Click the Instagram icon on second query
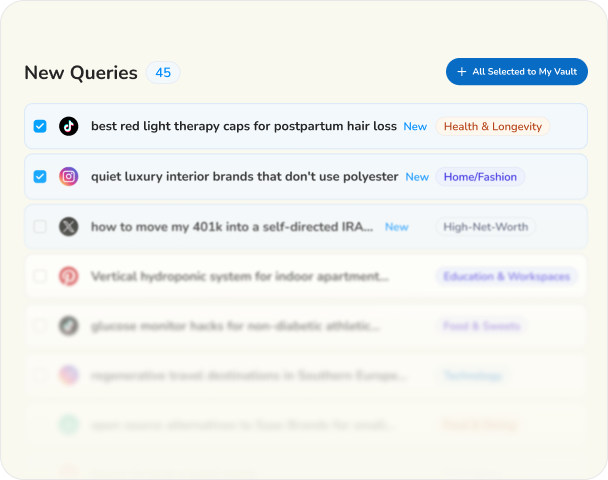 pos(68,177)
